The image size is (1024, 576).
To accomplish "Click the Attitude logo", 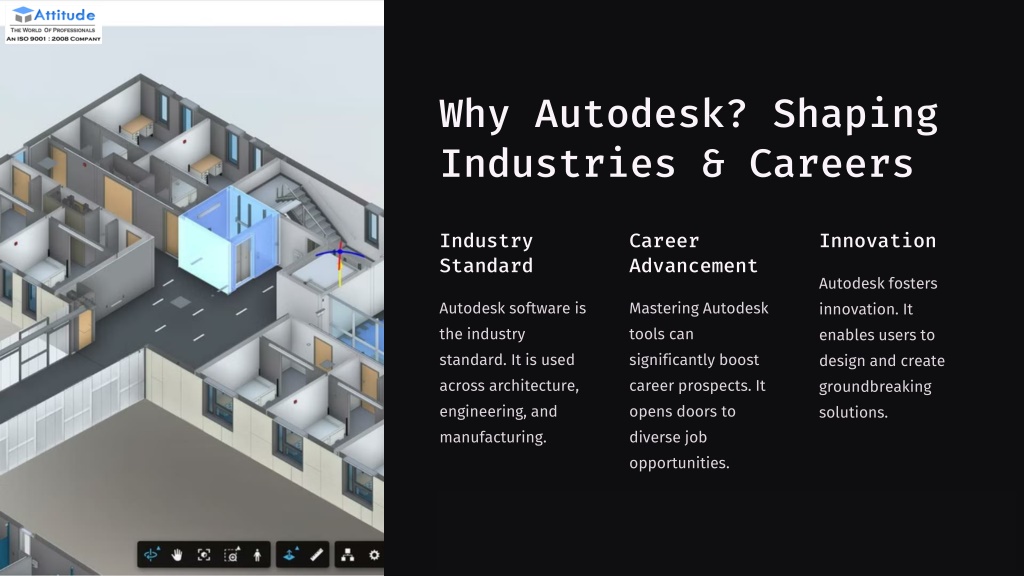I will click(x=54, y=24).
